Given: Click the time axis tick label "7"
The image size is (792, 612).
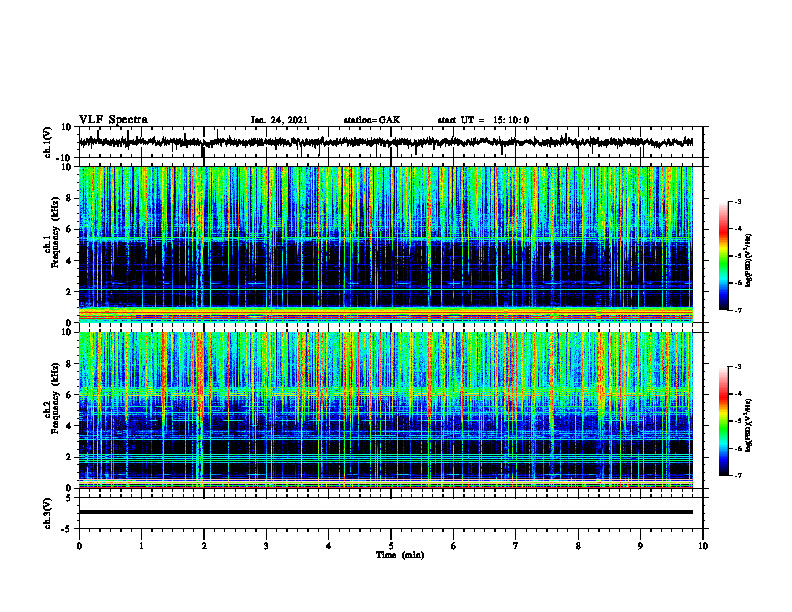Looking at the screenshot, I should point(516,546).
